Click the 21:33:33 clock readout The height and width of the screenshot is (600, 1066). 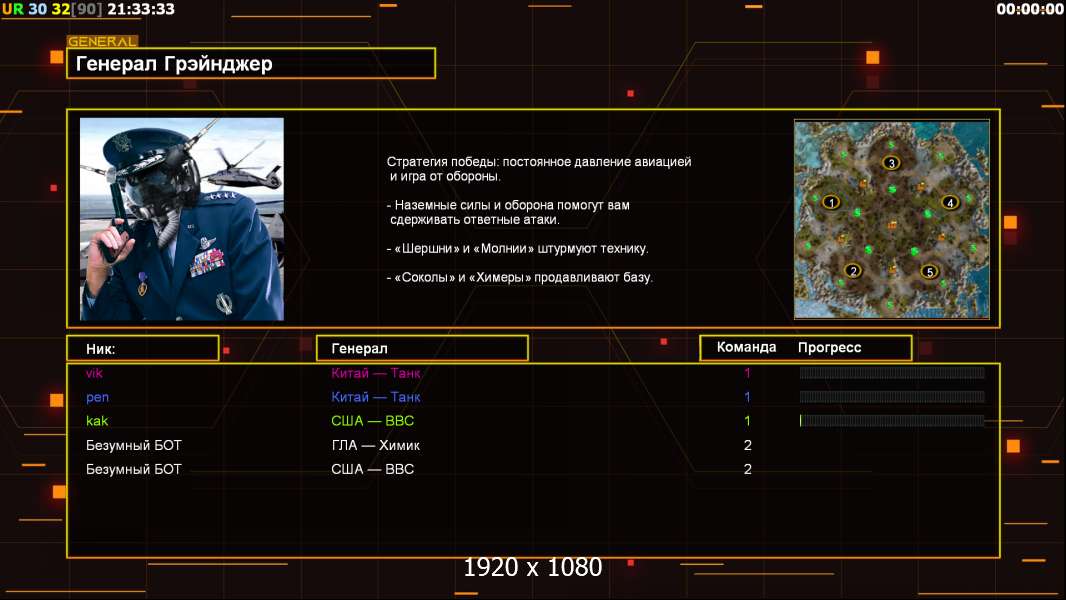pyautogui.click(x=141, y=9)
